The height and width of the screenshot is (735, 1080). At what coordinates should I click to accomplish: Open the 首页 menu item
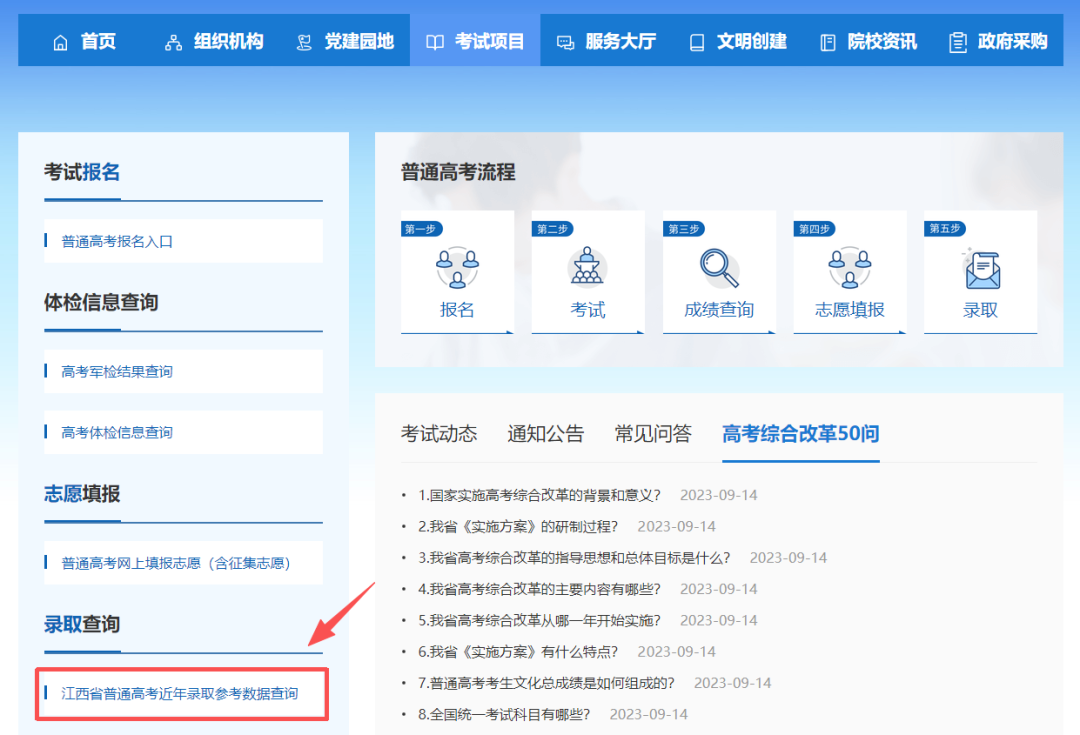pyautogui.click(x=98, y=42)
